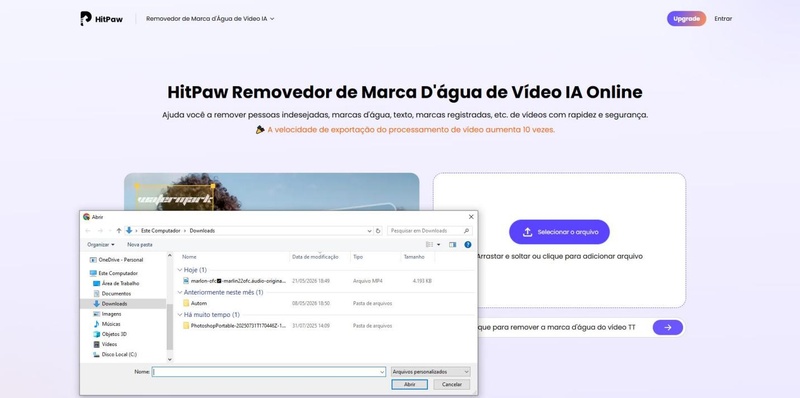This screenshot has width=800, height=398.
Task: Close the Abrir dialog
Action: point(471,217)
